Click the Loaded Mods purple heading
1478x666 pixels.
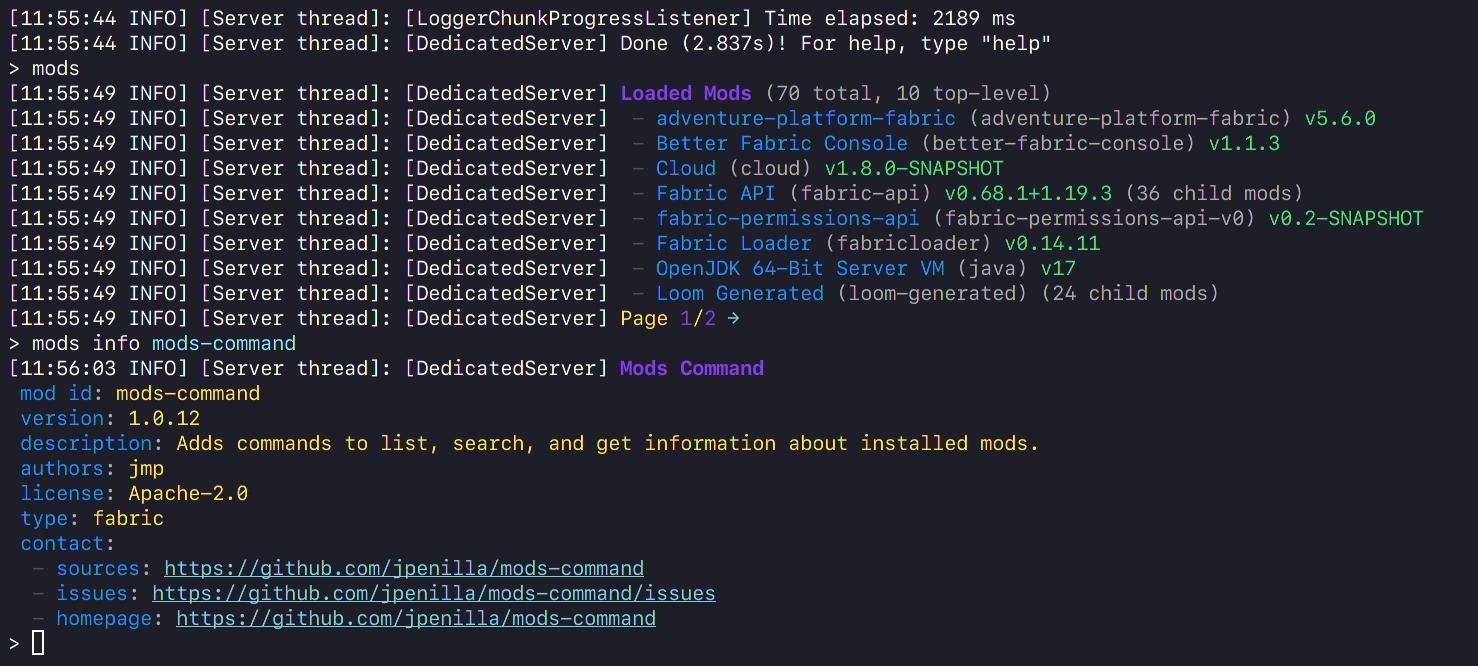(685, 94)
